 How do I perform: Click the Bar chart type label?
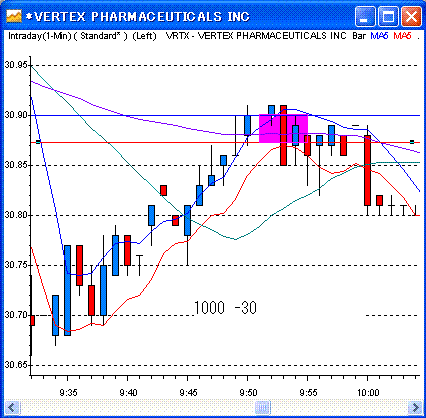click(359, 36)
